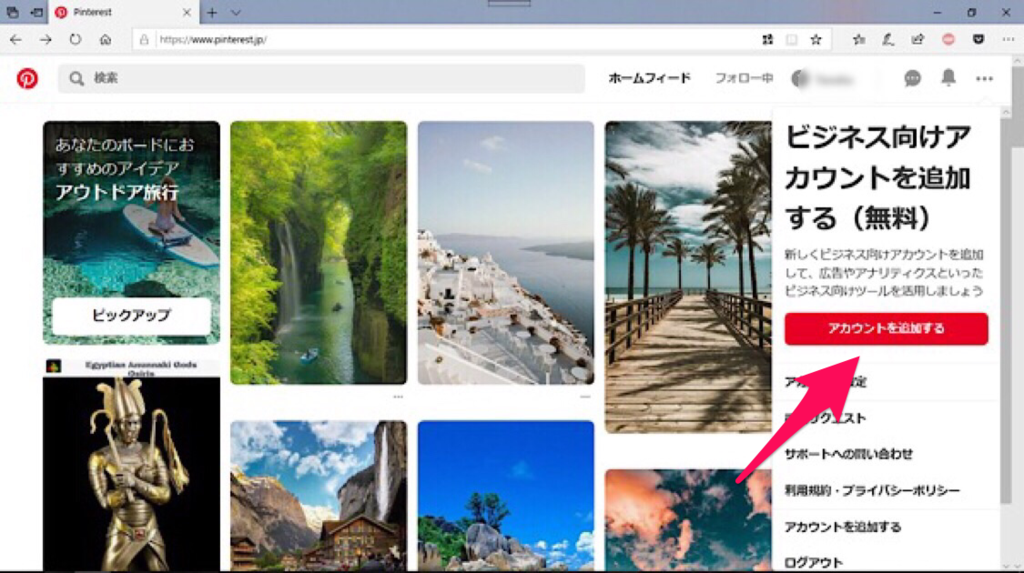Click the three-dot menu icon in Pinterest header
Image resolution: width=1024 pixels, height=573 pixels.
[x=984, y=78]
